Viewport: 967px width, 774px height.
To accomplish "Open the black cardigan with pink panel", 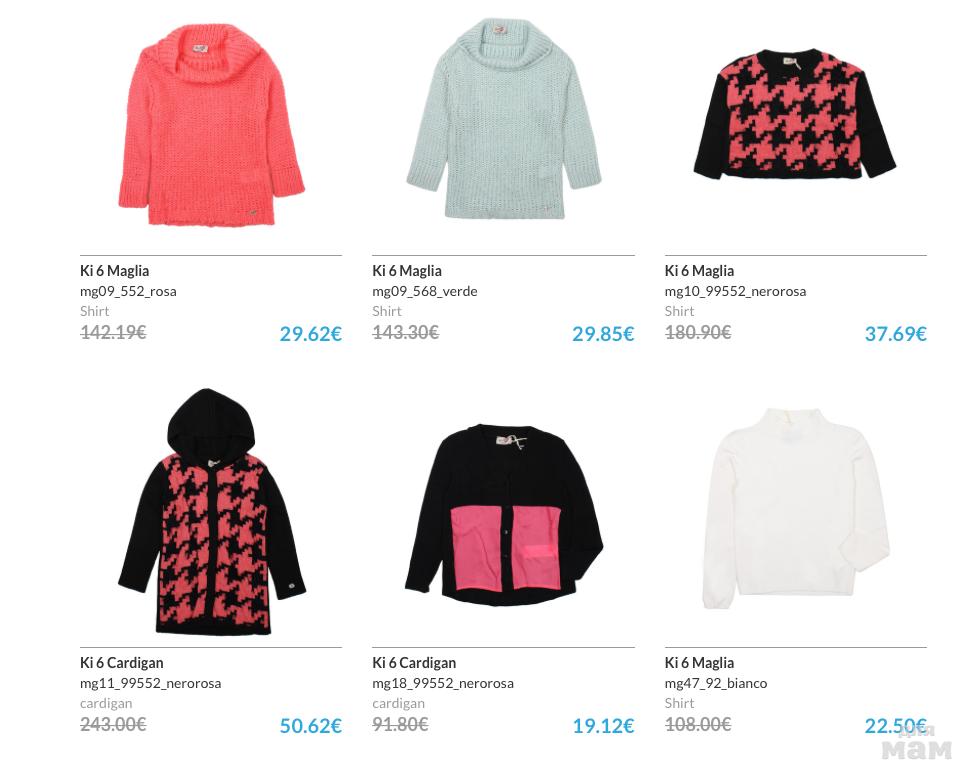I will (504, 515).
